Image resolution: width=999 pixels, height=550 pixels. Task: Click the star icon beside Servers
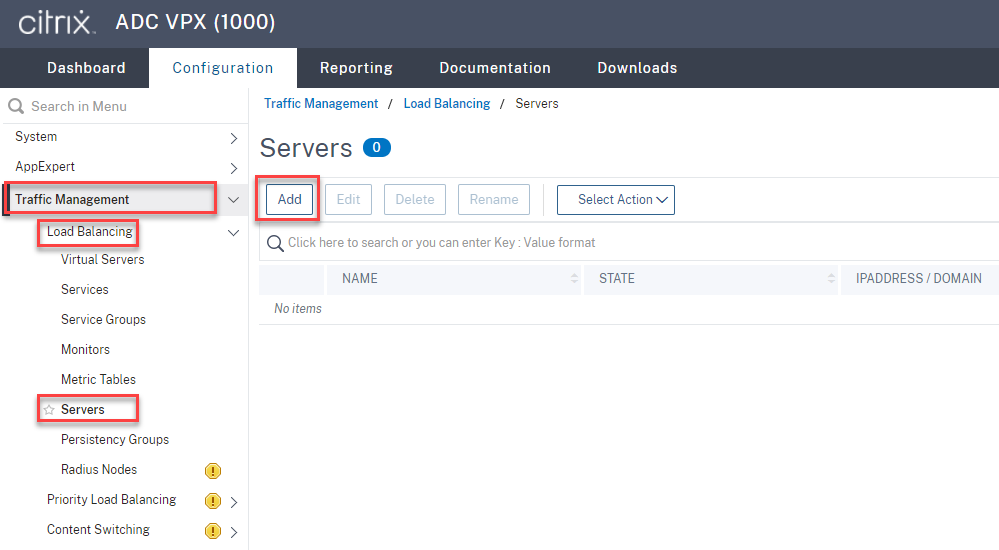click(49, 410)
